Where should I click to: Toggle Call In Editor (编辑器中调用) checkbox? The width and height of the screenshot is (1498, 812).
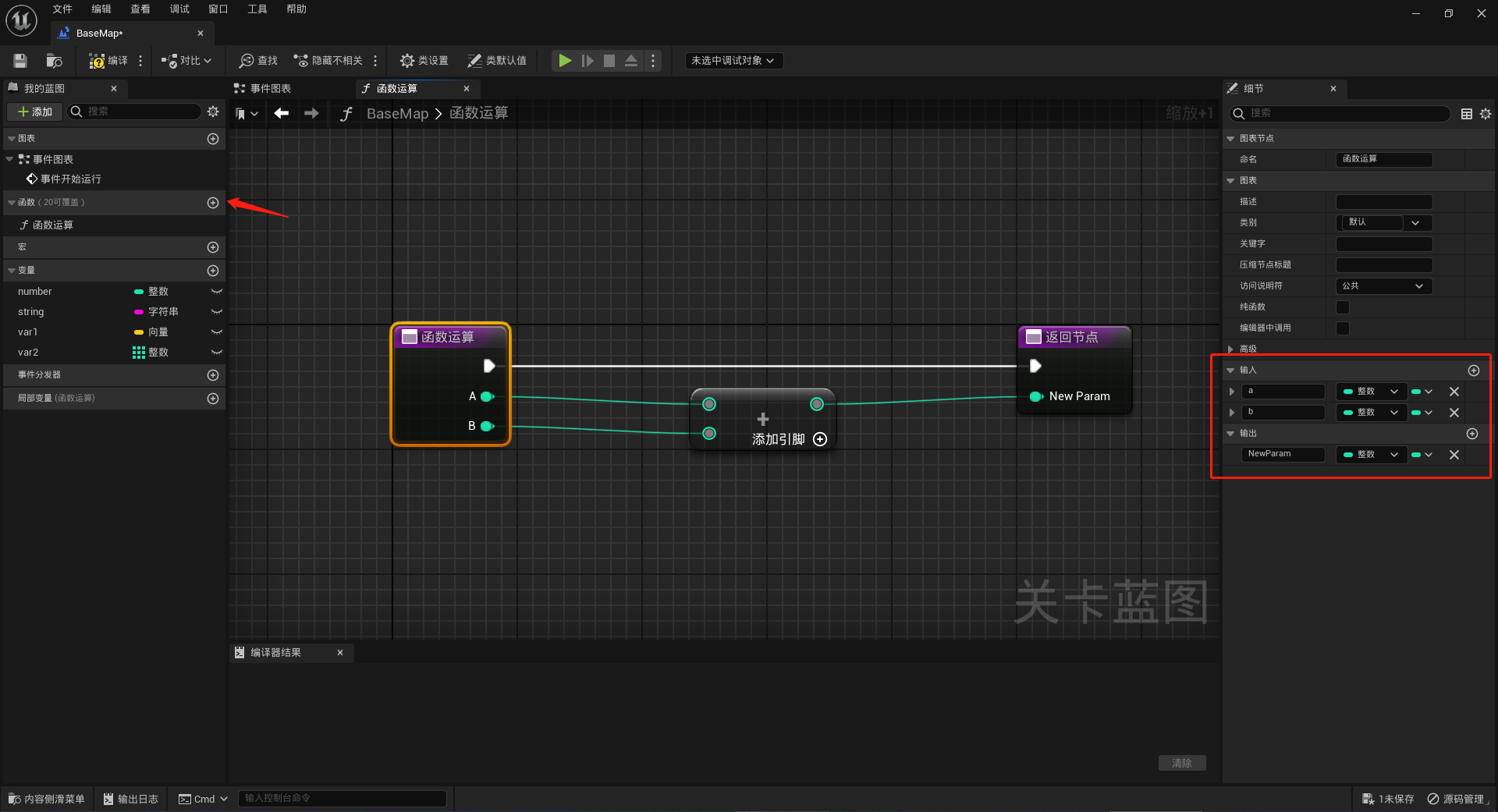click(1343, 328)
